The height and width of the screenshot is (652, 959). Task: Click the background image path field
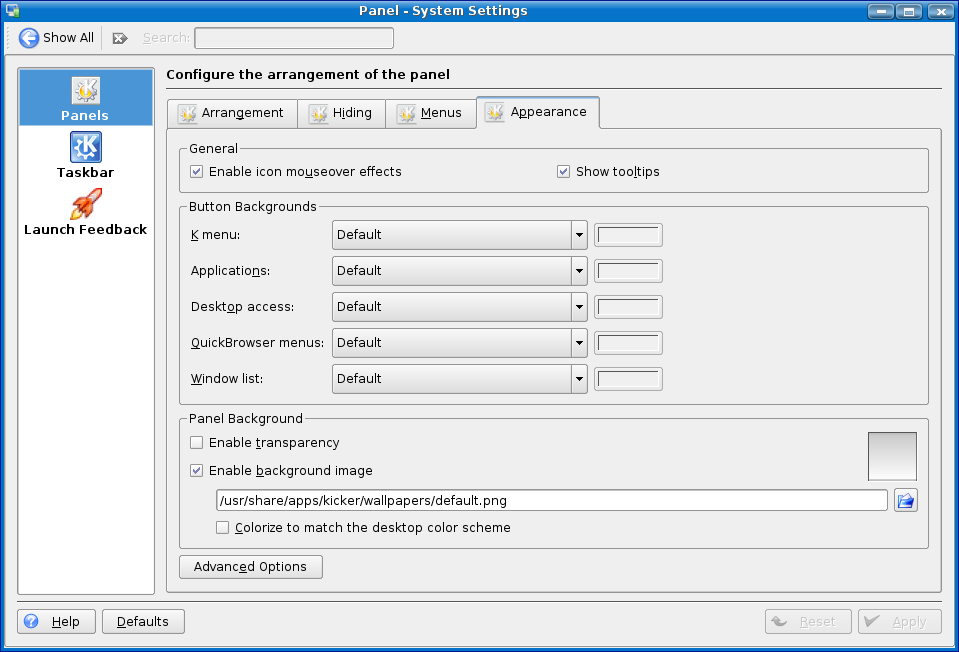click(x=551, y=500)
